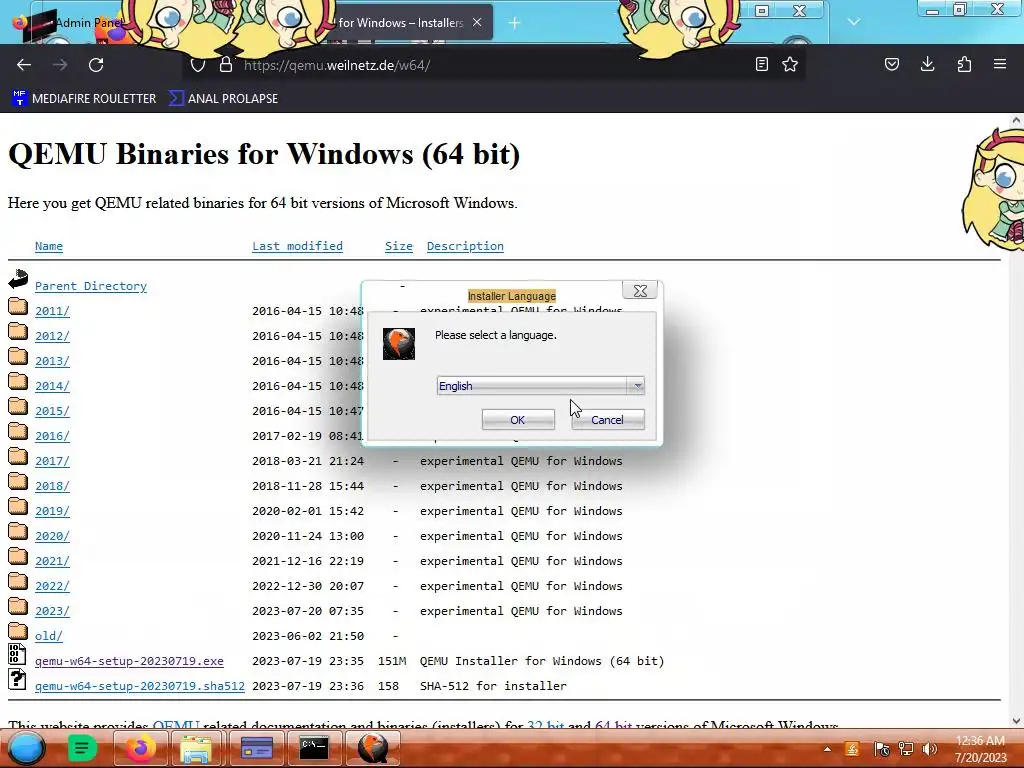Screen dimensions: 1024x768
Task: Open the 2018/ folder link
Action: tap(52, 486)
